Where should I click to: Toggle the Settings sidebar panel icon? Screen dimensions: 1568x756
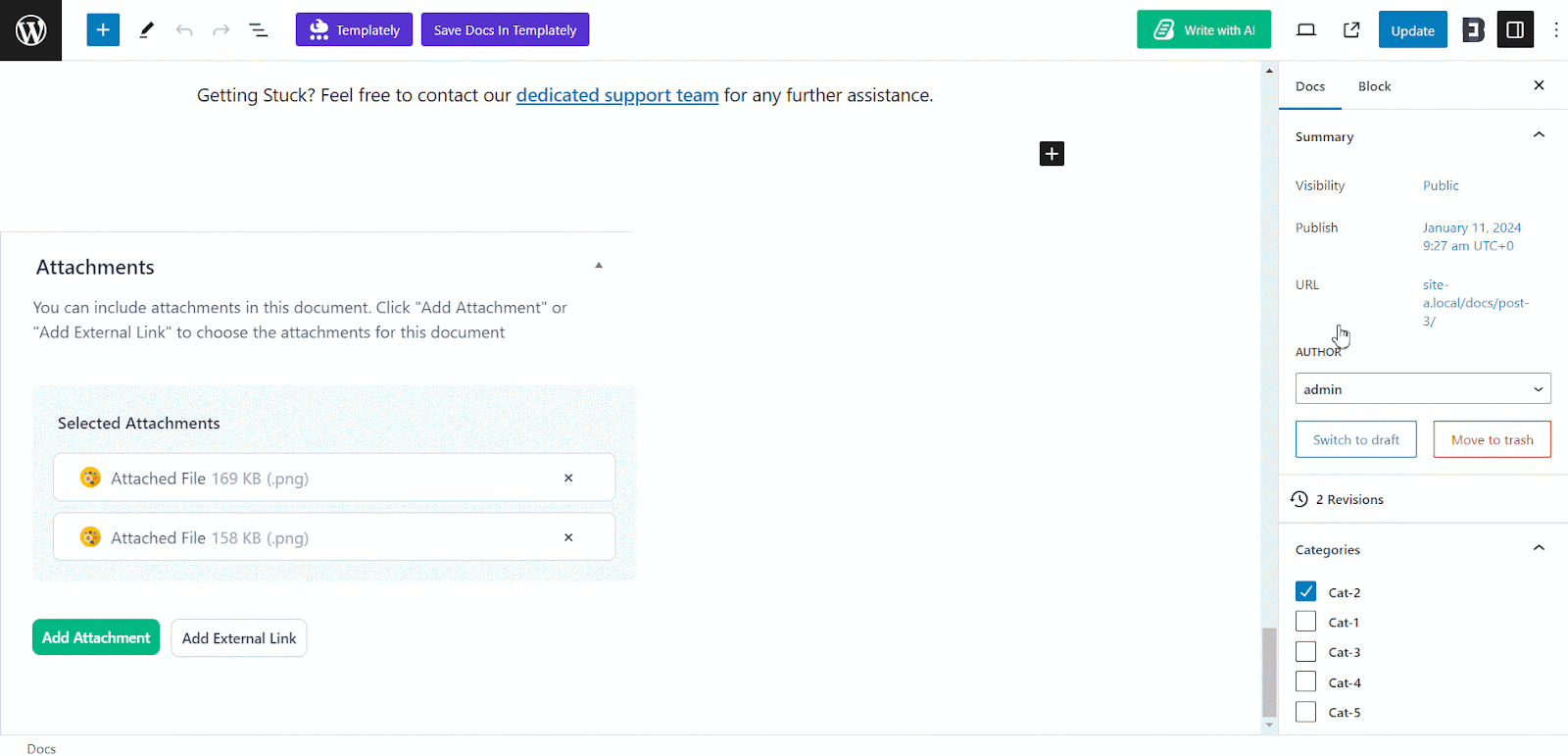pyautogui.click(x=1515, y=30)
